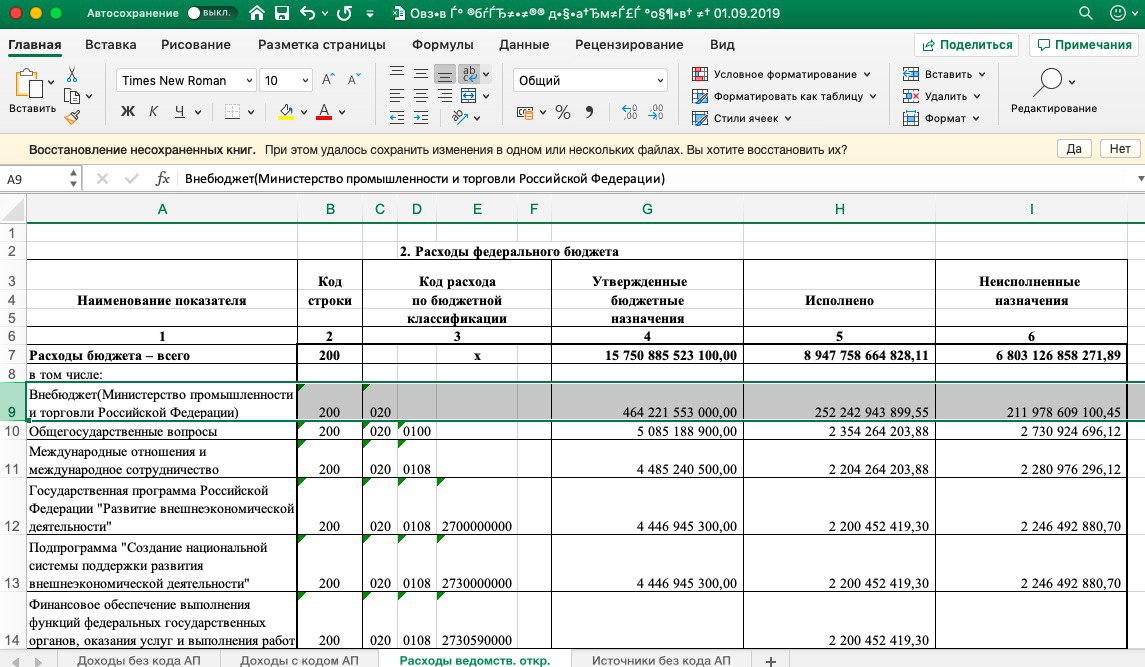Click the red font color A
This screenshot has height=667, width=1145.
[324, 112]
